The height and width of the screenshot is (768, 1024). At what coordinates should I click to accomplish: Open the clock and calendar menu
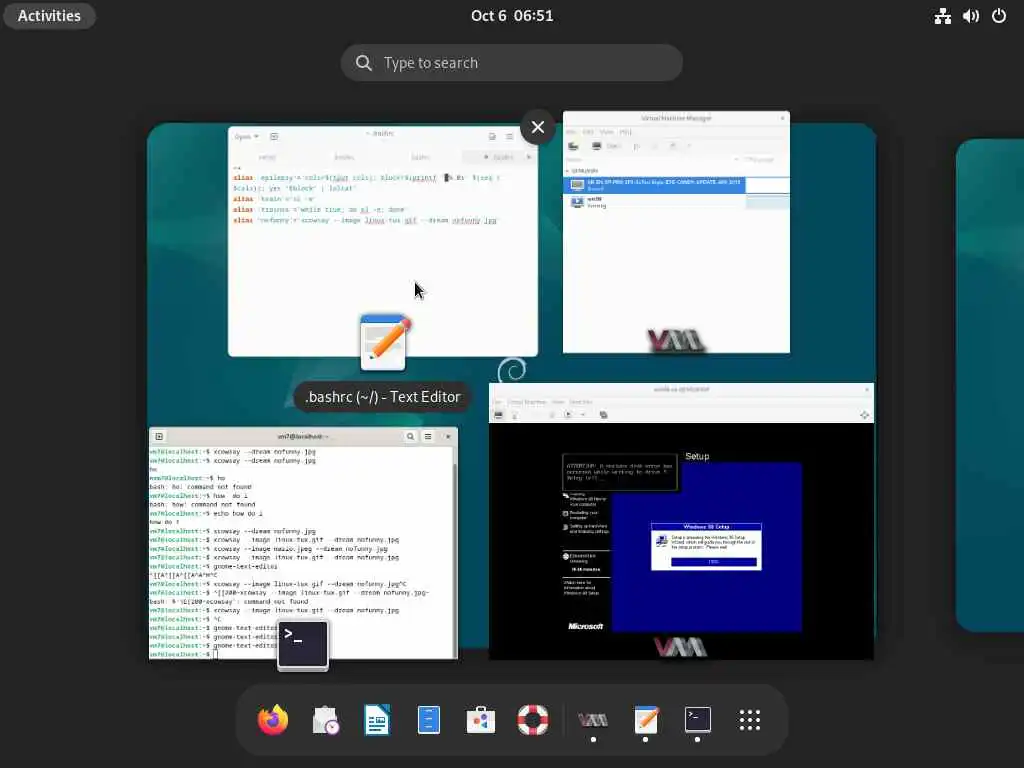click(x=512, y=16)
